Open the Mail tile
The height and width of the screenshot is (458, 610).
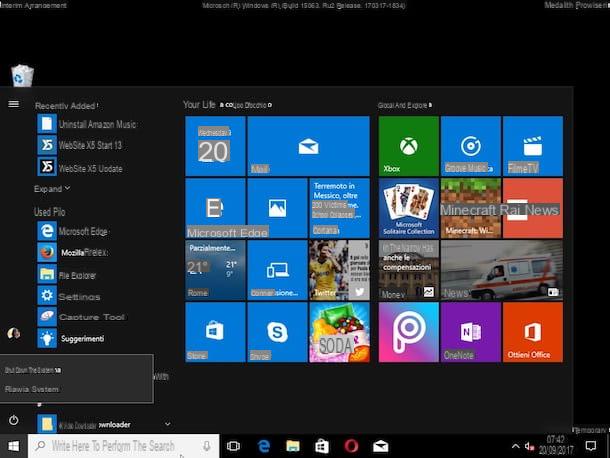(309, 146)
